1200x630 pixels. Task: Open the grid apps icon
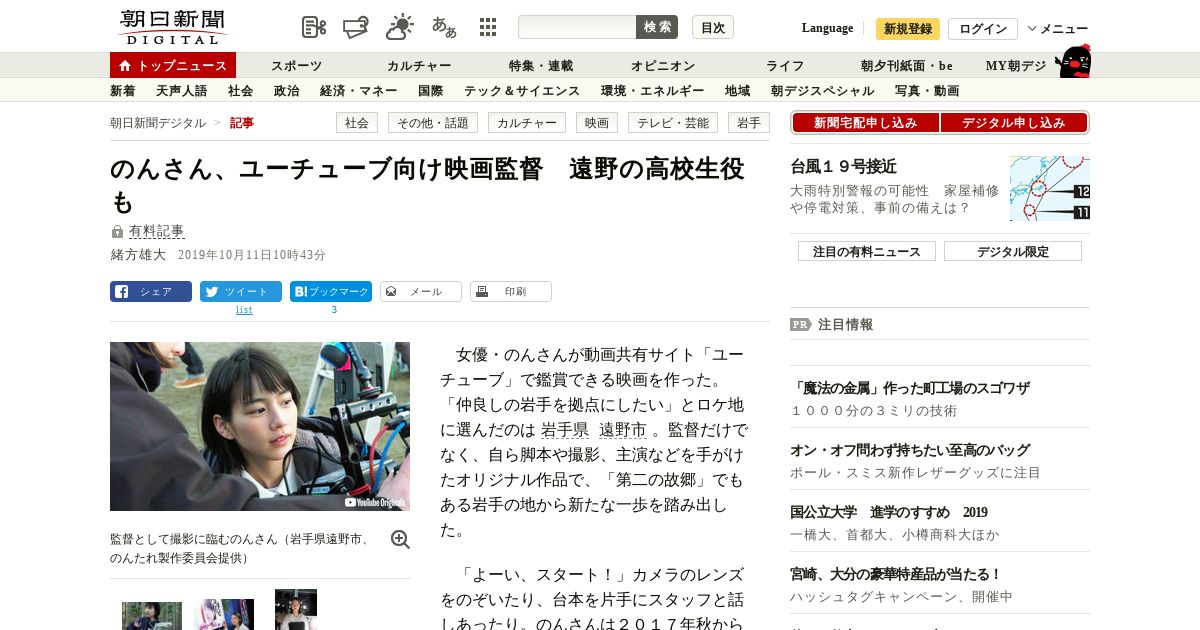click(488, 27)
